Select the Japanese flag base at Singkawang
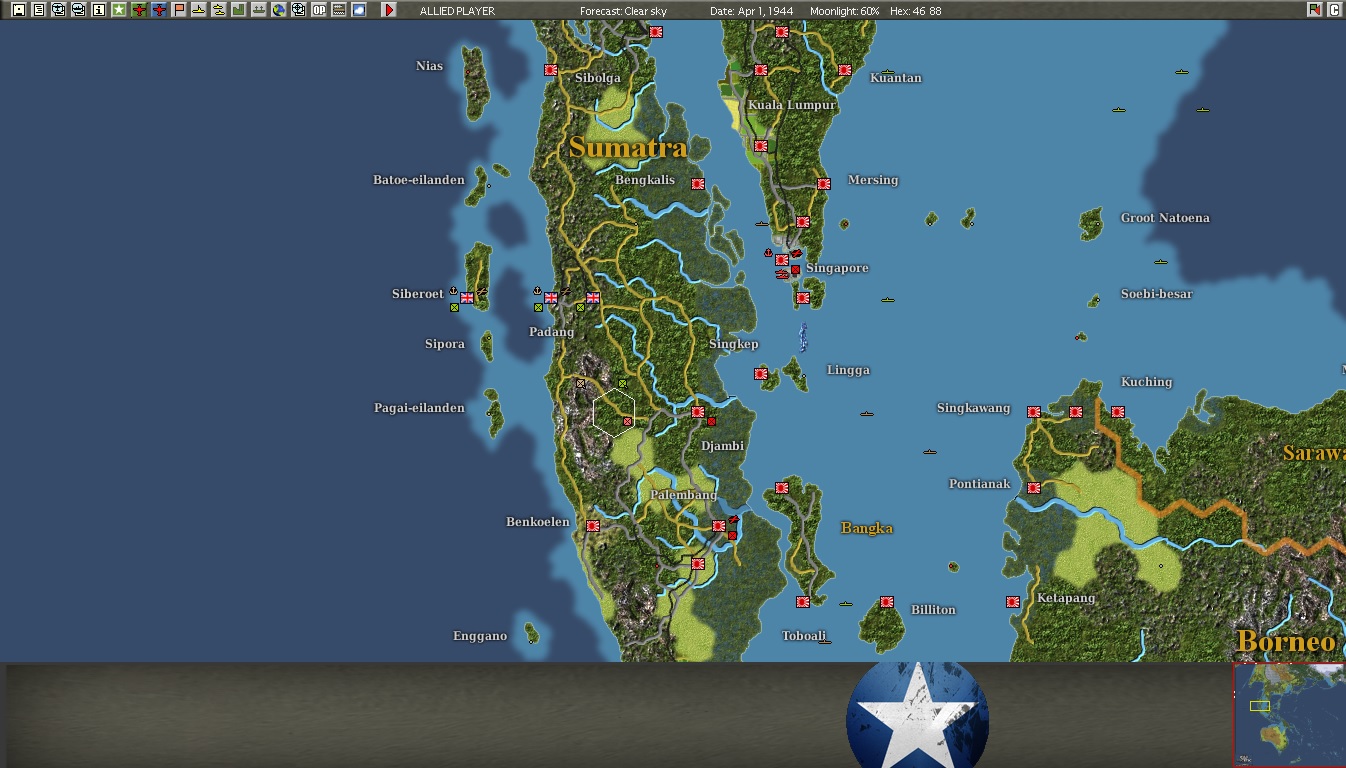 [1034, 412]
